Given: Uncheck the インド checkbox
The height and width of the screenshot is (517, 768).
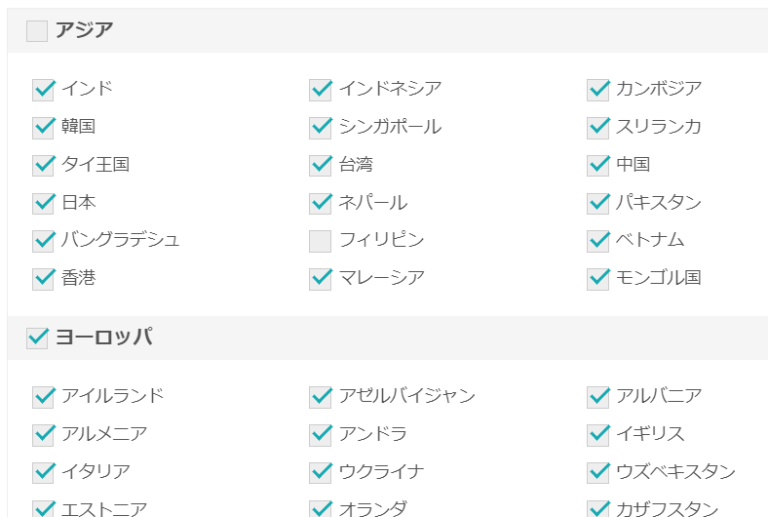Looking at the screenshot, I should tap(43, 90).
